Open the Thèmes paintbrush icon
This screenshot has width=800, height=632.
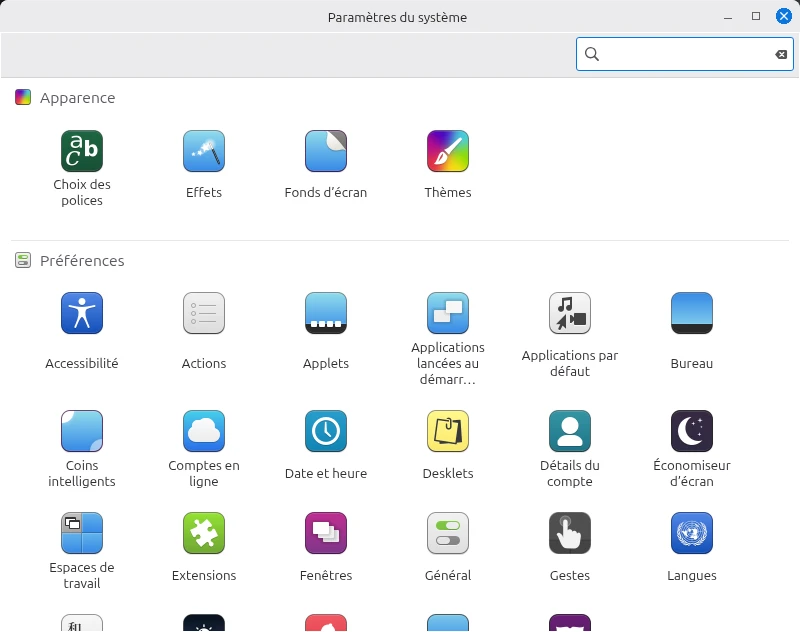tap(447, 151)
